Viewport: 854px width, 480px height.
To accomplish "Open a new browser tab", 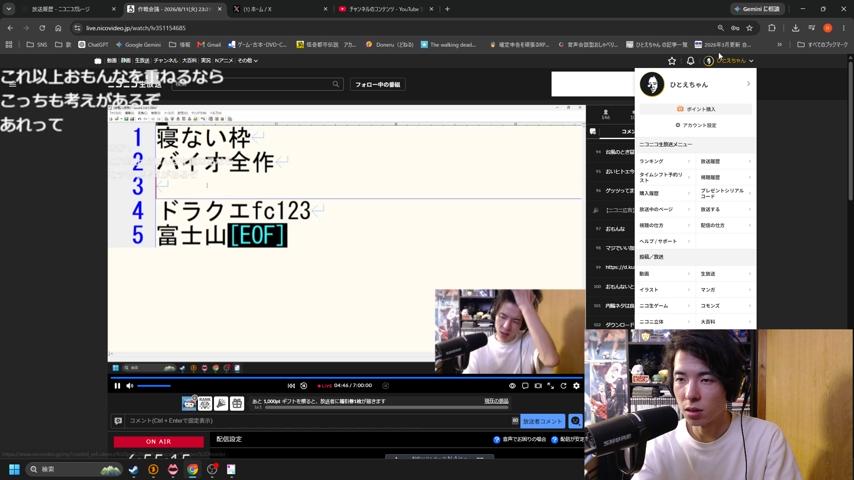I will coord(447,9).
